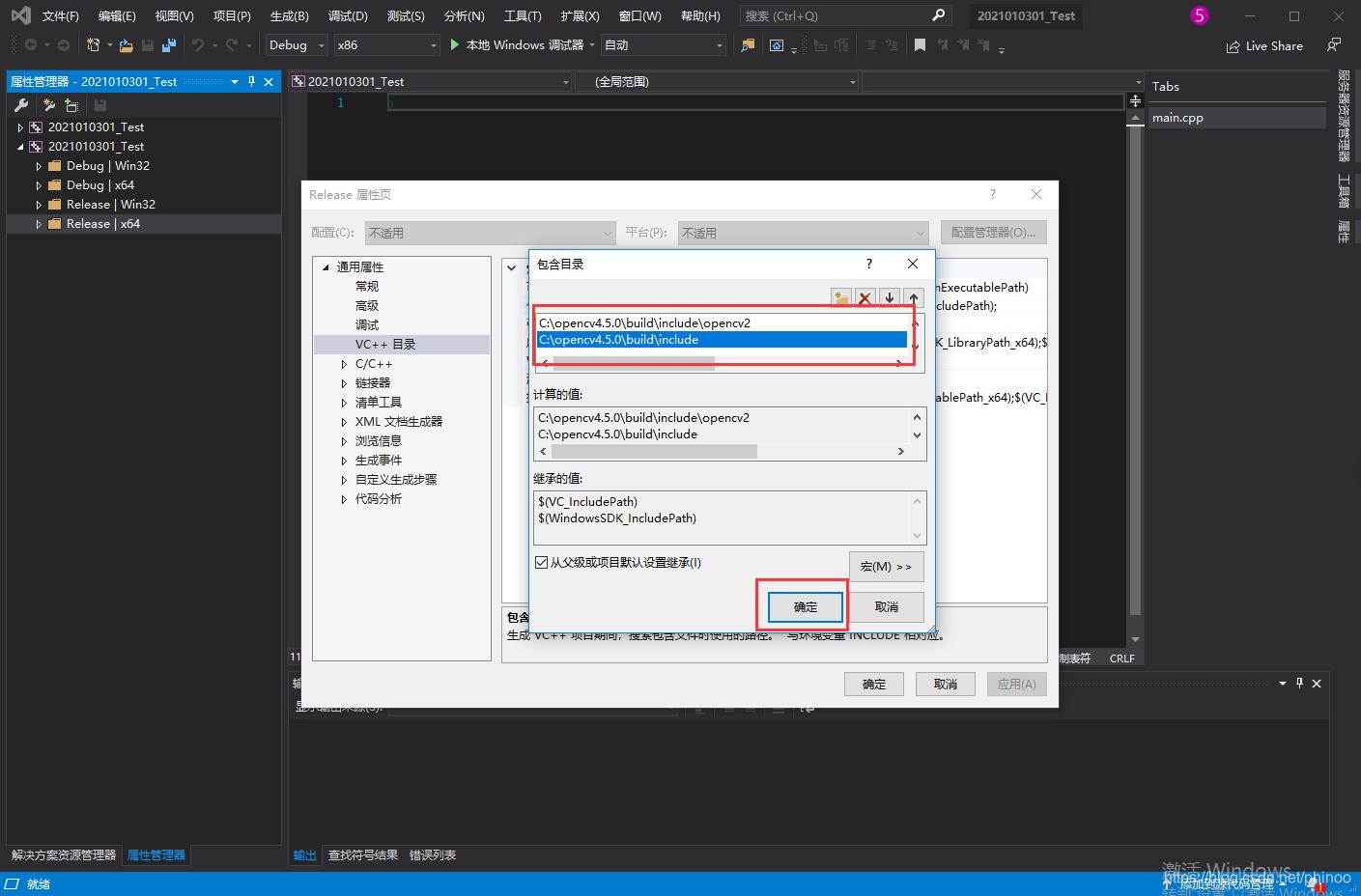Viewport: 1361px width, 896px height.
Task: Cancel the 包含目录 dialog with 取消
Action: click(x=887, y=607)
